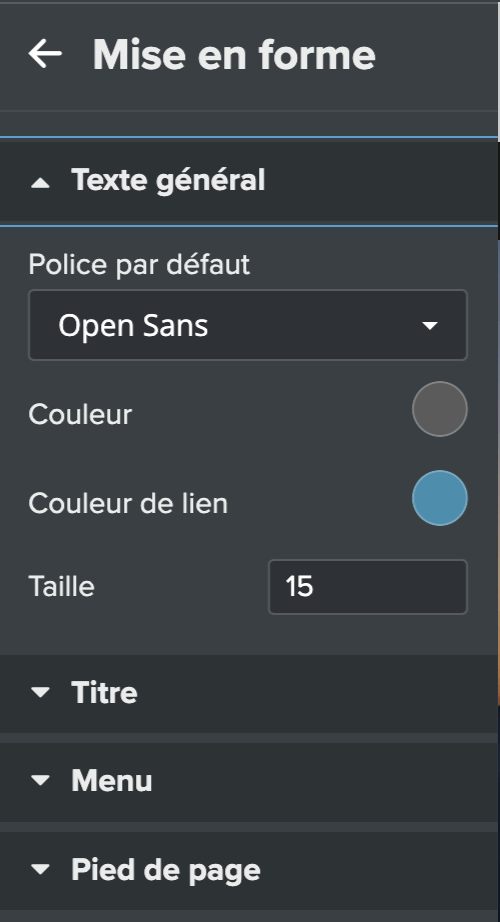Image resolution: width=500 pixels, height=922 pixels.
Task: Click the Police par défaut label
Action: click(139, 265)
